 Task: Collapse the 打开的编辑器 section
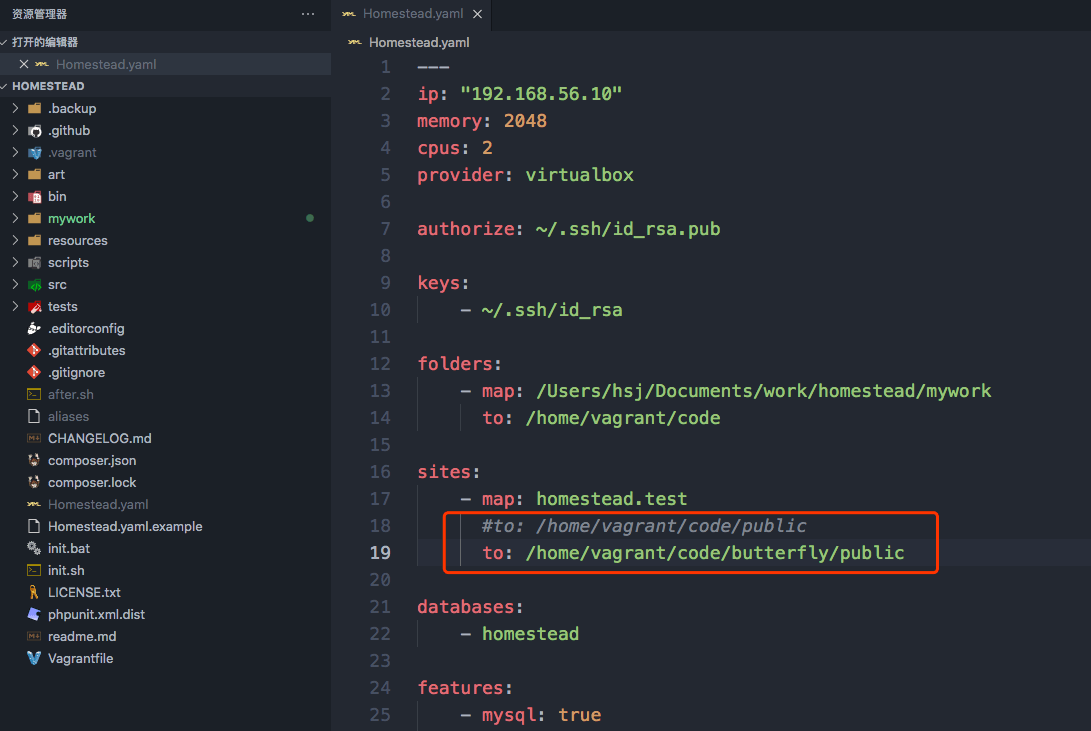pos(45,42)
